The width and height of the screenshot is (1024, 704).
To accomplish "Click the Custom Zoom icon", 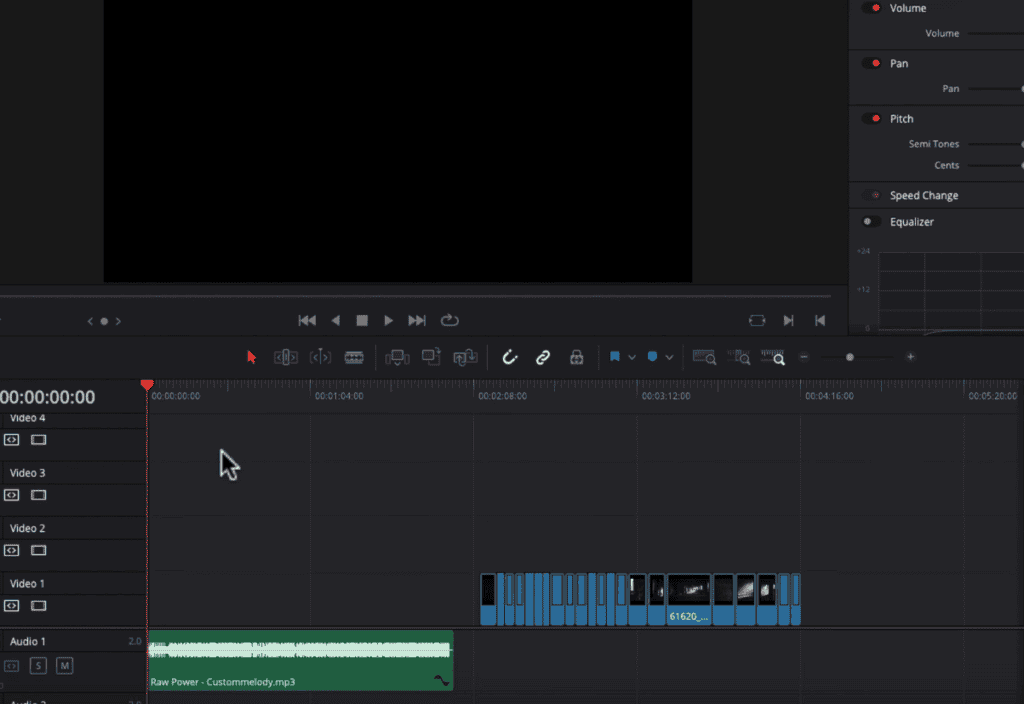I will pos(773,357).
